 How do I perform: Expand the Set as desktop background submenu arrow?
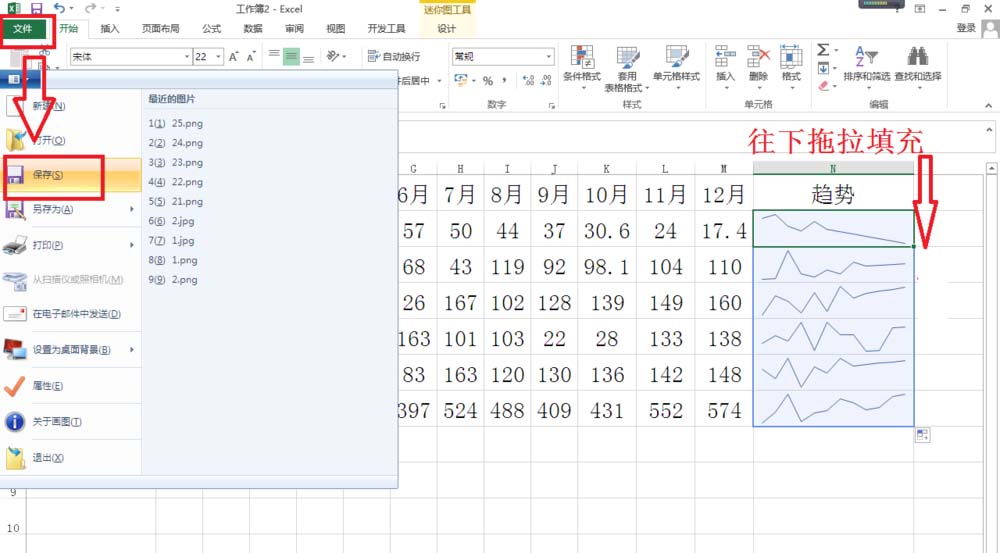point(132,350)
